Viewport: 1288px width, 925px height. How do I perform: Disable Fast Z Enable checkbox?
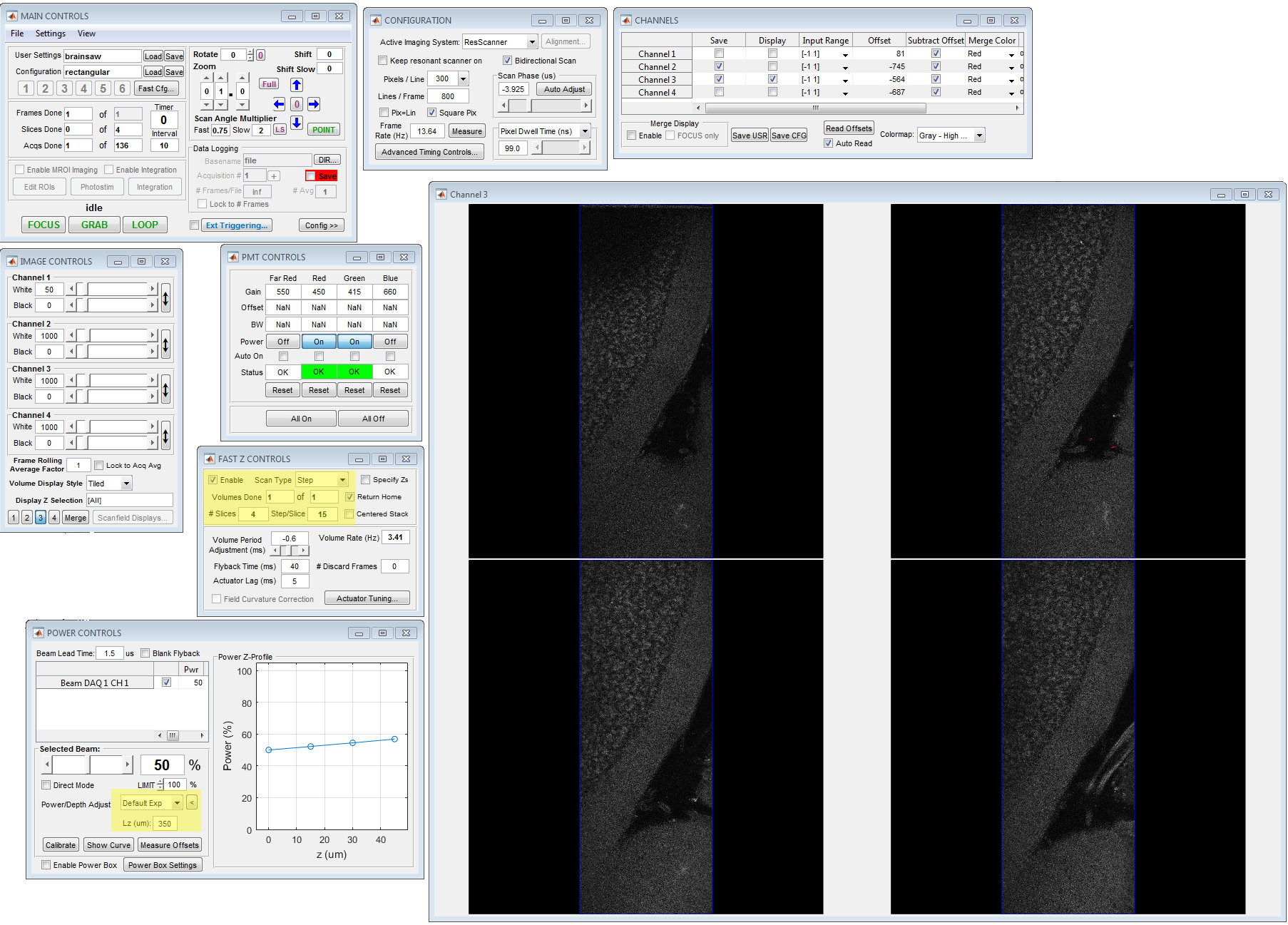pos(213,480)
